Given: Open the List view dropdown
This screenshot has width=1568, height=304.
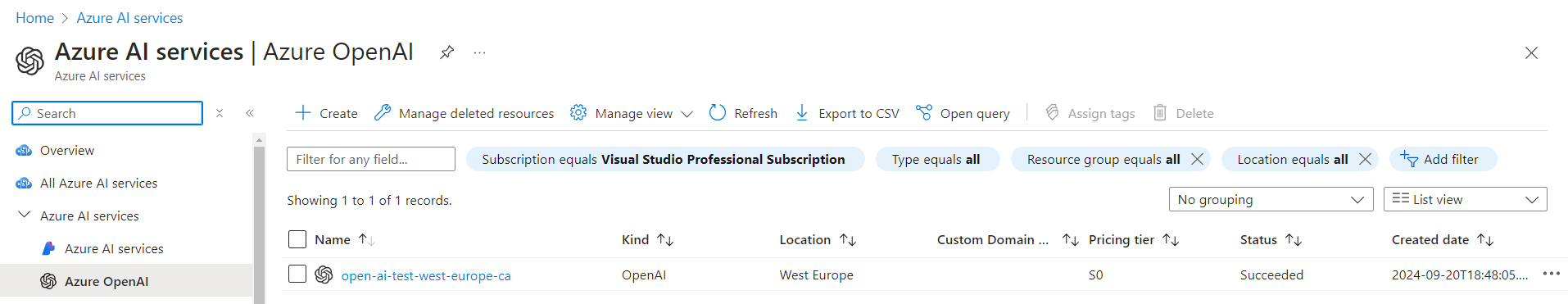Looking at the screenshot, I should click(1465, 199).
